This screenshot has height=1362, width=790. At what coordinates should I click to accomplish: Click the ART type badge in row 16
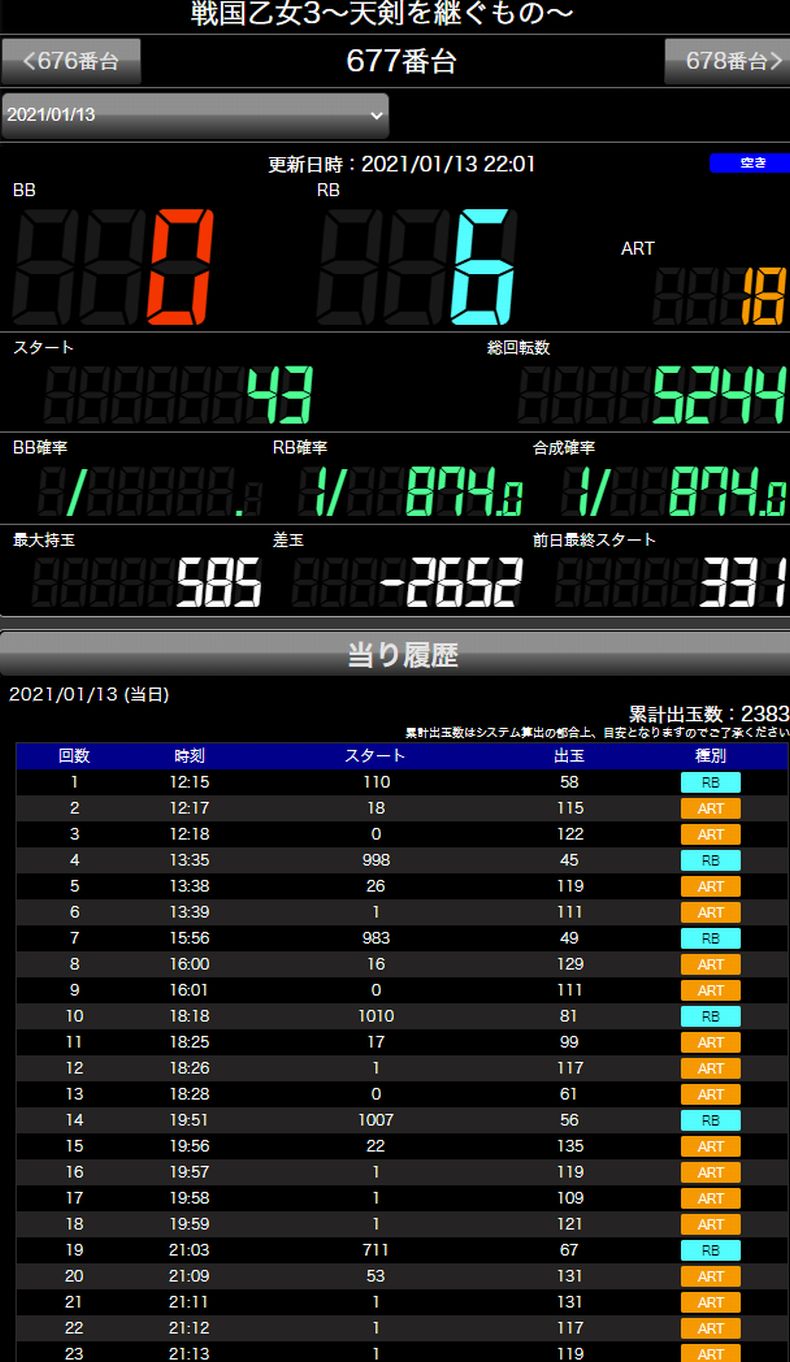tap(711, 1172)
